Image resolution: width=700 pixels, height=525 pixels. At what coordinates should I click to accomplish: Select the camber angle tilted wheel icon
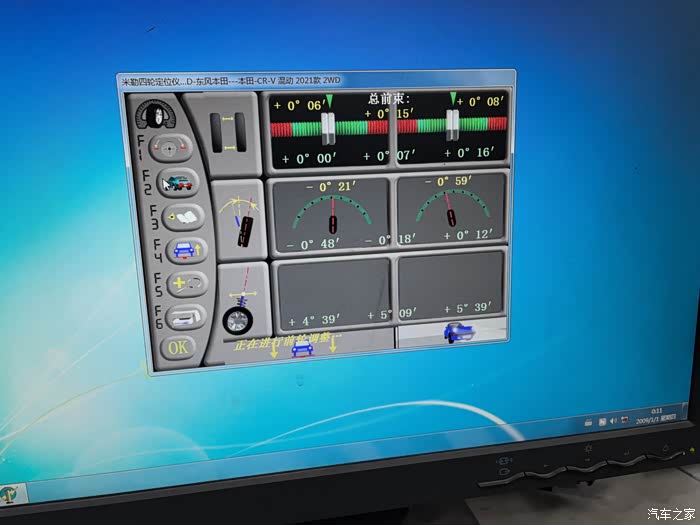coord(242,222)
